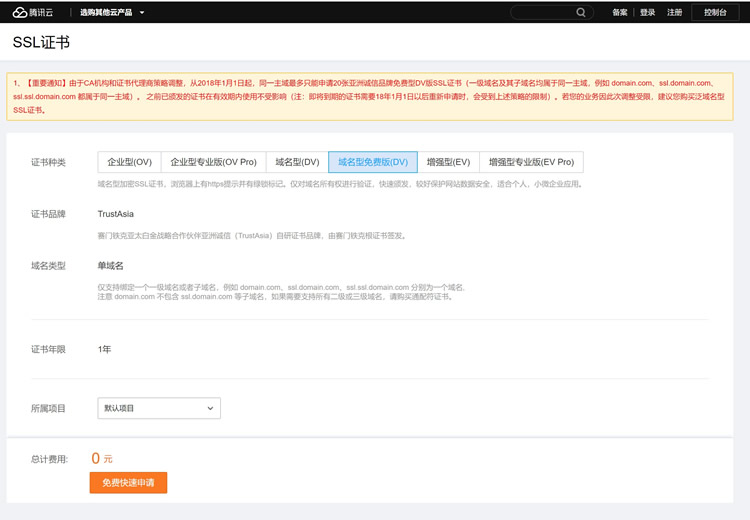750x520 pixels.
Task: Open the 控制台 console button
Action: [716, 13]
